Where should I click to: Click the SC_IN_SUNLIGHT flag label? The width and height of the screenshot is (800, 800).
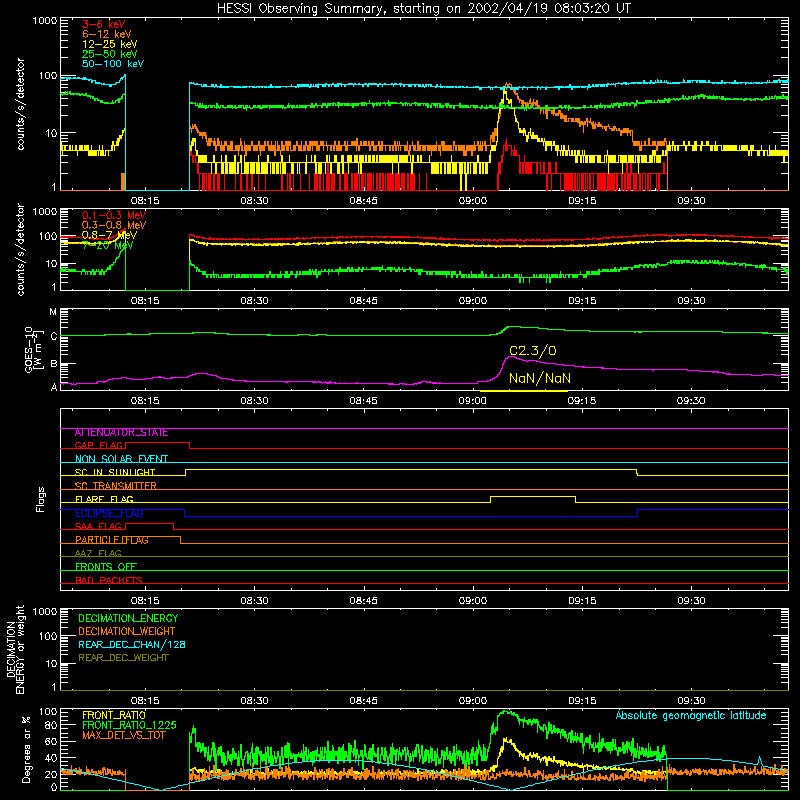(x=115, y=472)
